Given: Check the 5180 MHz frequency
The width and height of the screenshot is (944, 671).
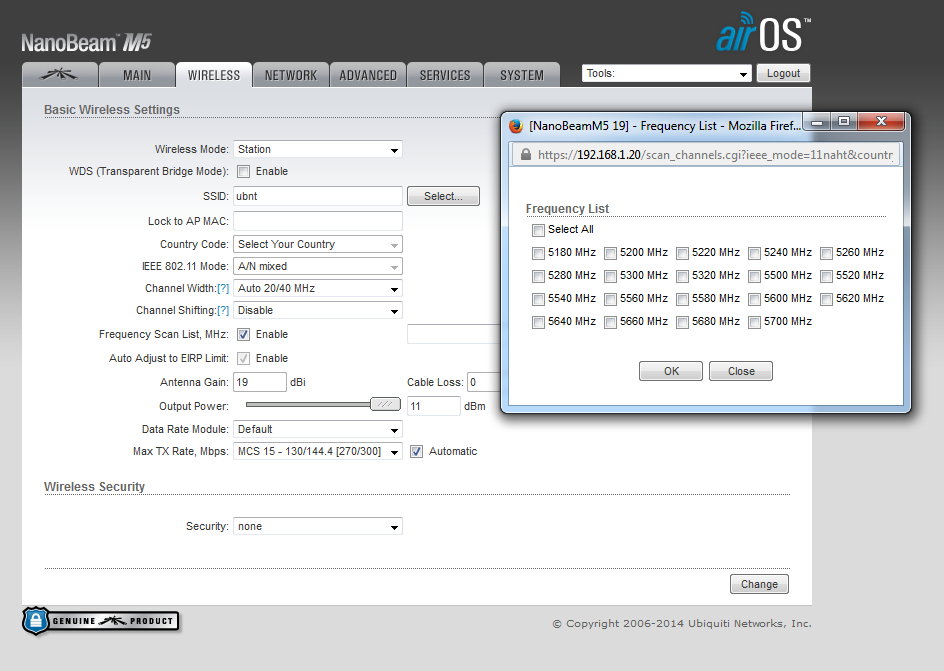Looking at the screenshot, I should pos(538,253).
